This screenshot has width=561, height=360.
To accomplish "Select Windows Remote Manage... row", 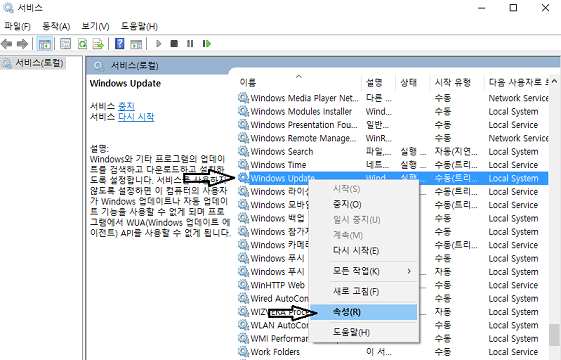I will [x=393, y=138].
